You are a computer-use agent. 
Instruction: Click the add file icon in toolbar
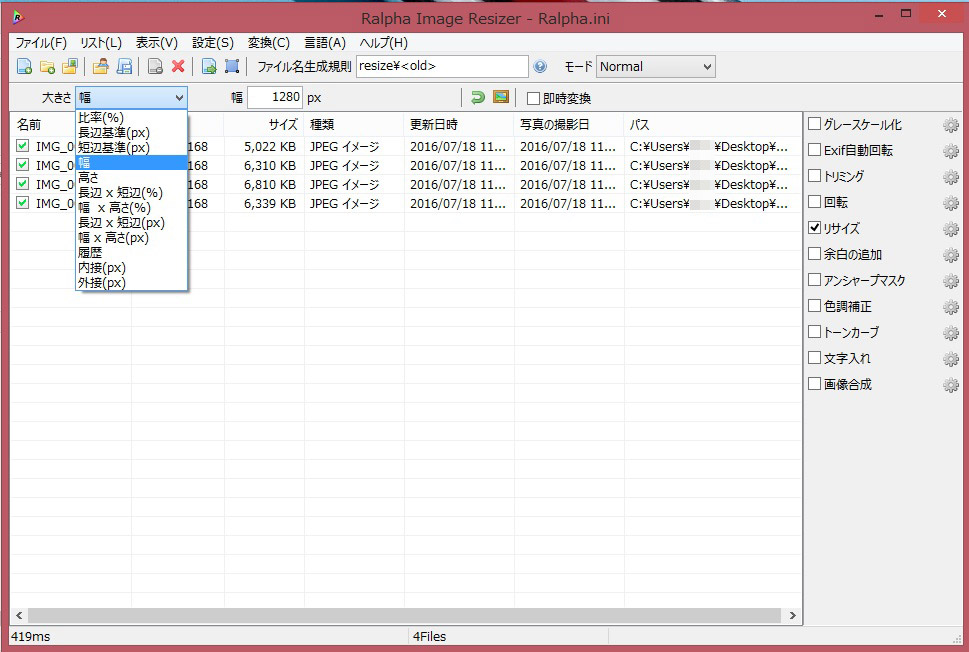(24, 67)
